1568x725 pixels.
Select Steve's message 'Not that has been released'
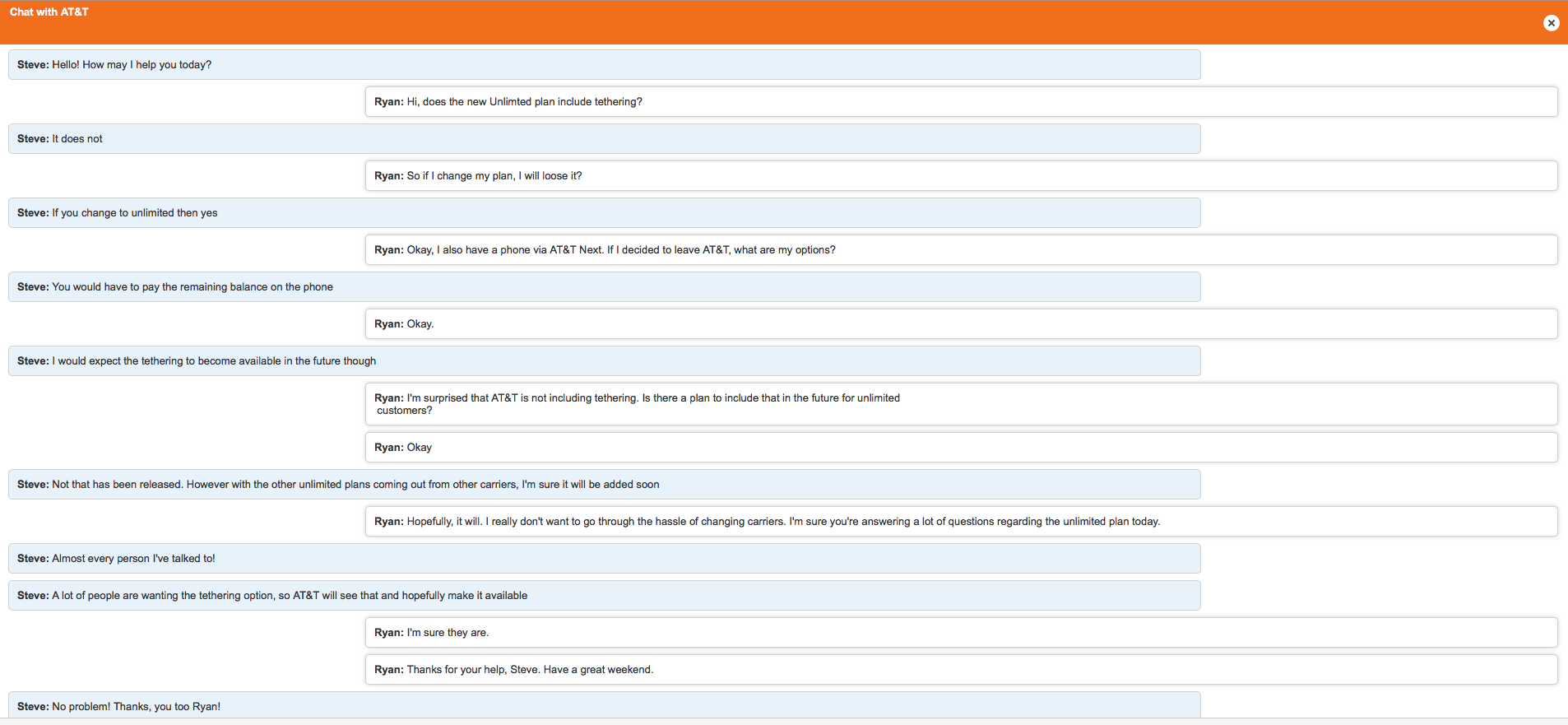point(605,484)
